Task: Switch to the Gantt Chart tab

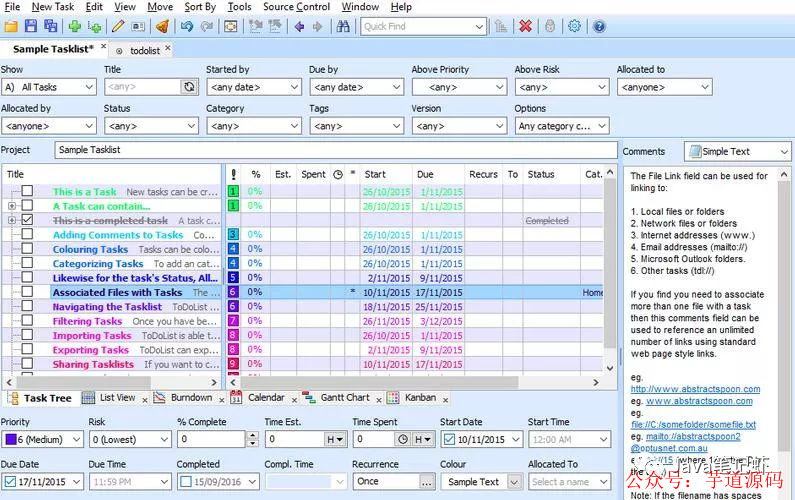Action: 345,398
